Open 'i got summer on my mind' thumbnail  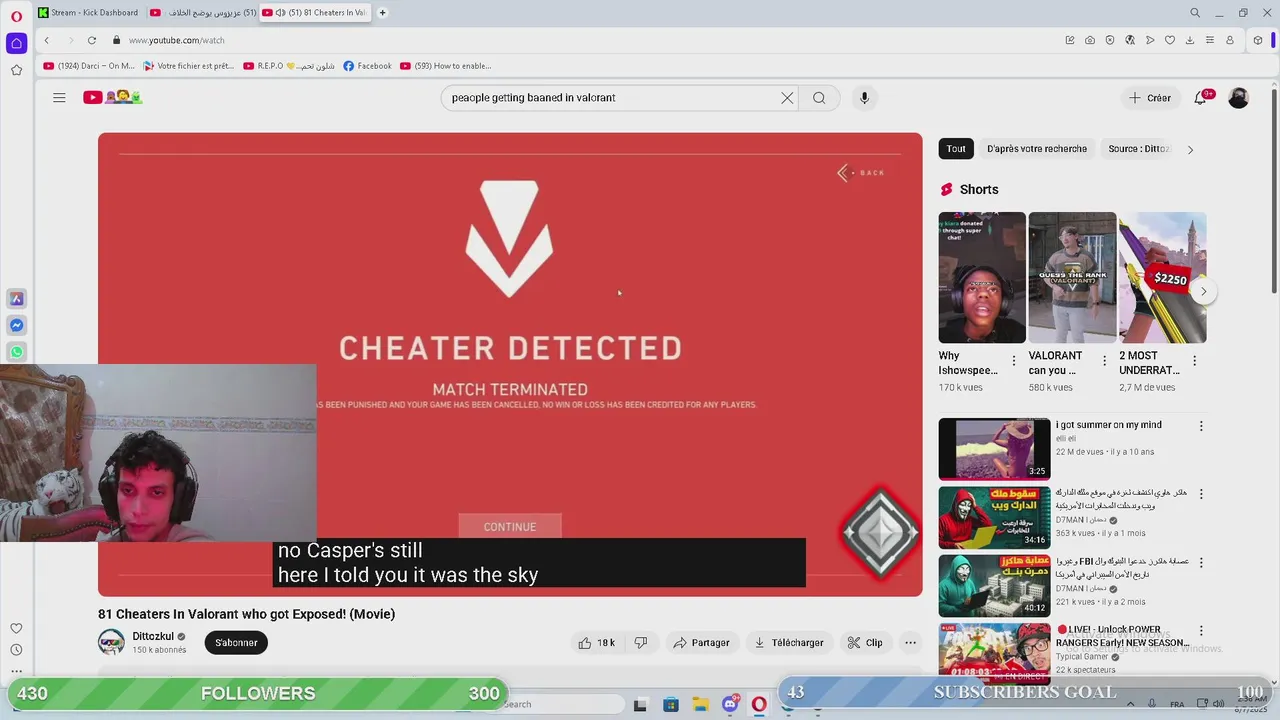click(994, 449)
